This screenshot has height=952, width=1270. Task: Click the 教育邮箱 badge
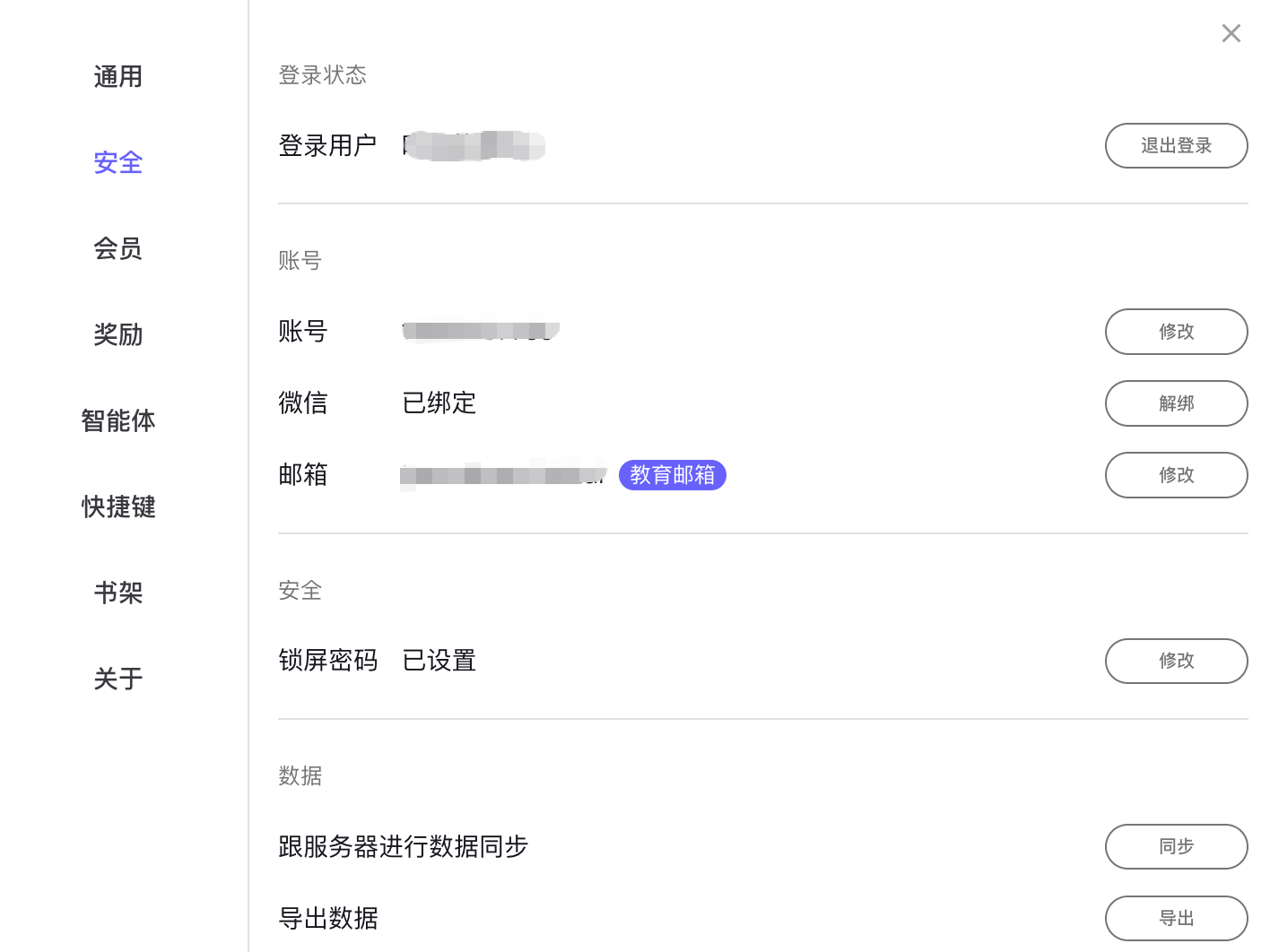tap(672, 475)
